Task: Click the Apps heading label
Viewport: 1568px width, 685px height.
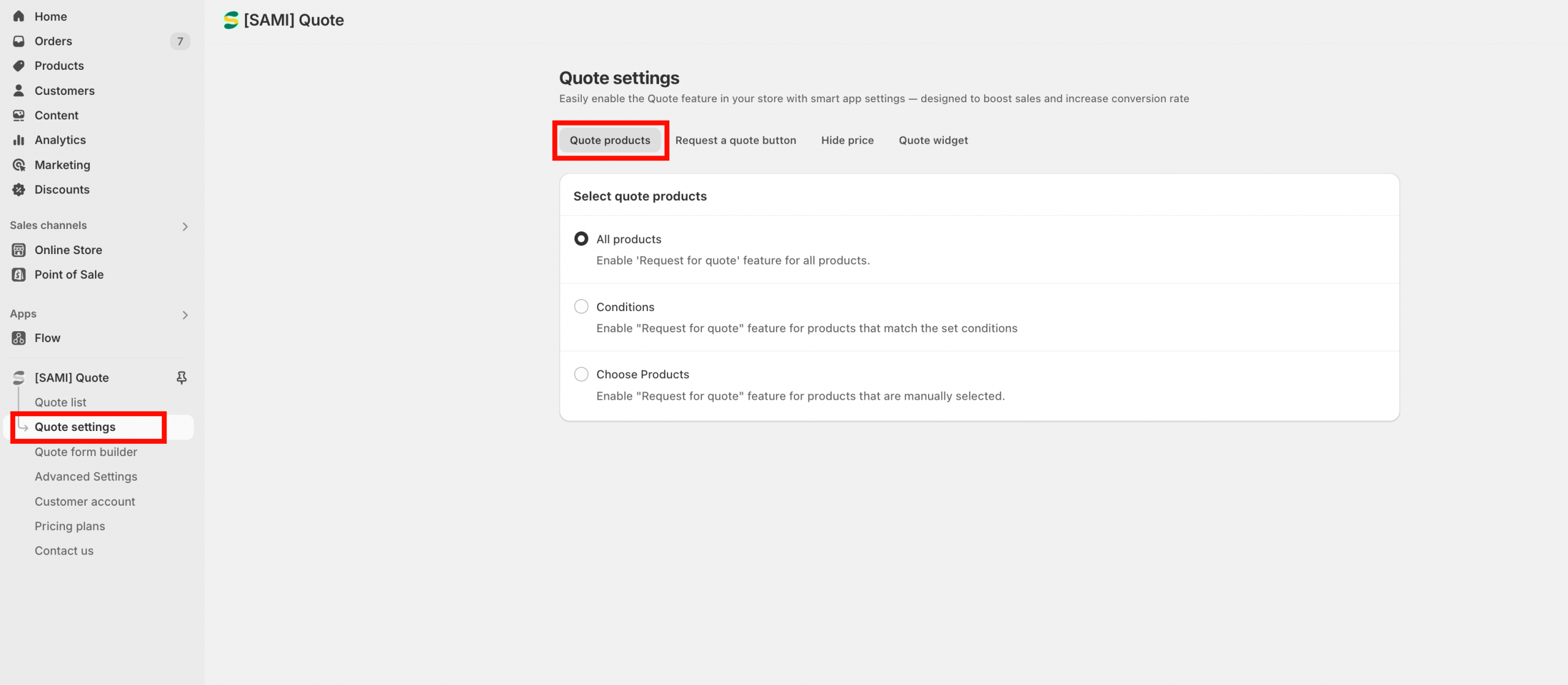Action: point(23,314)
